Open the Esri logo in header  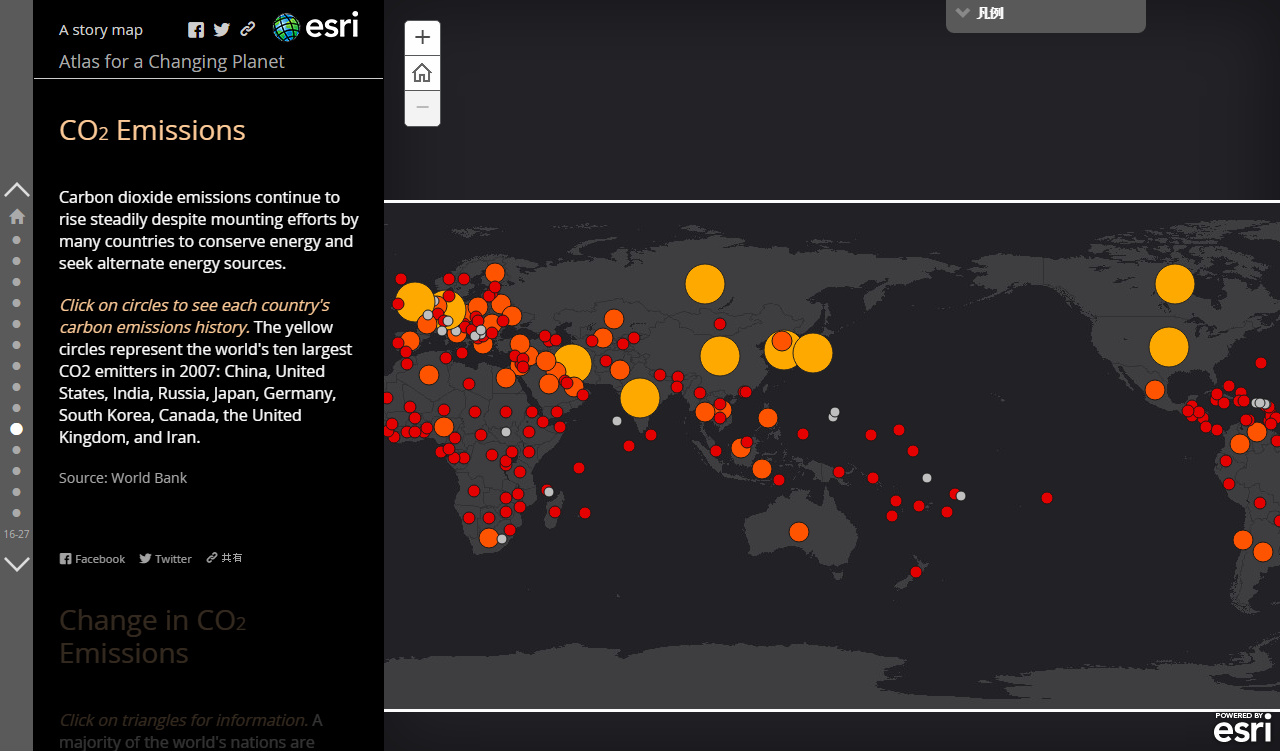pyautogui.click(x=316, y=27)
